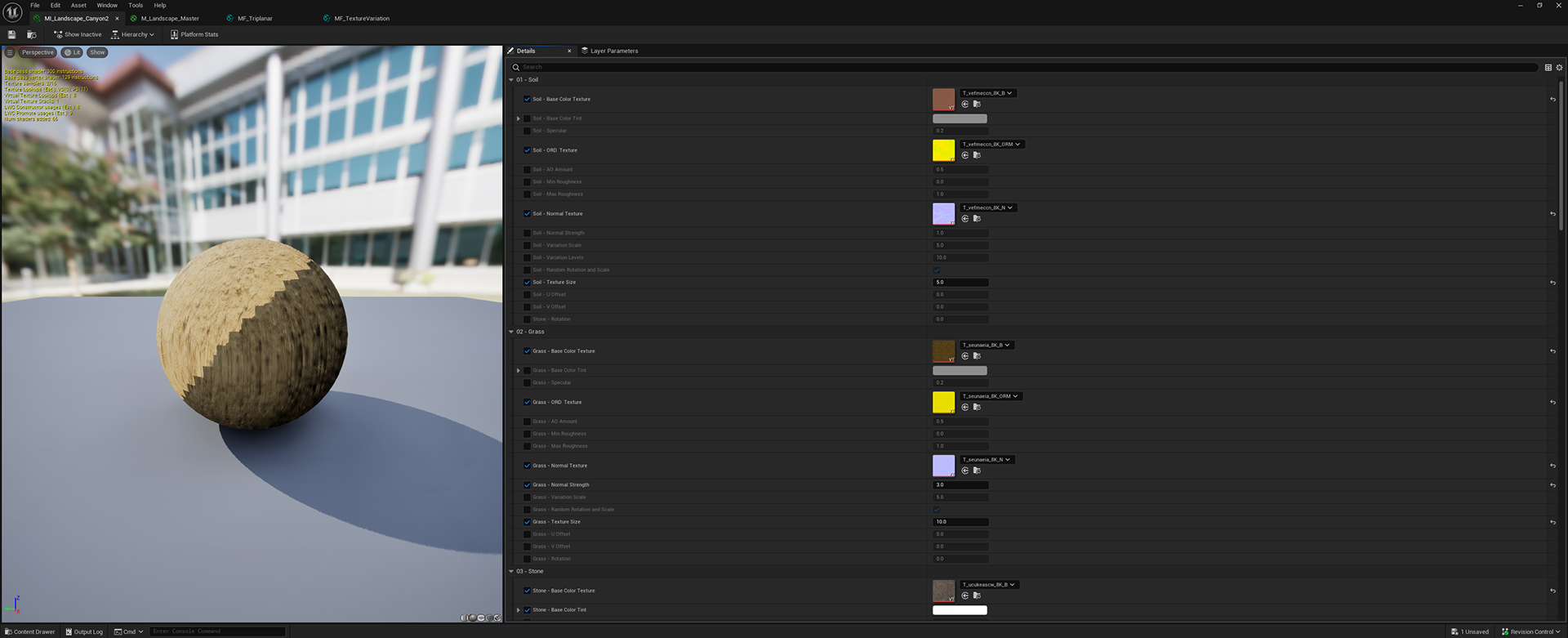Open T_seunaeia_8K_N texture dropdown
Viewport: 1568px width, 638px height.
[987, 459]
